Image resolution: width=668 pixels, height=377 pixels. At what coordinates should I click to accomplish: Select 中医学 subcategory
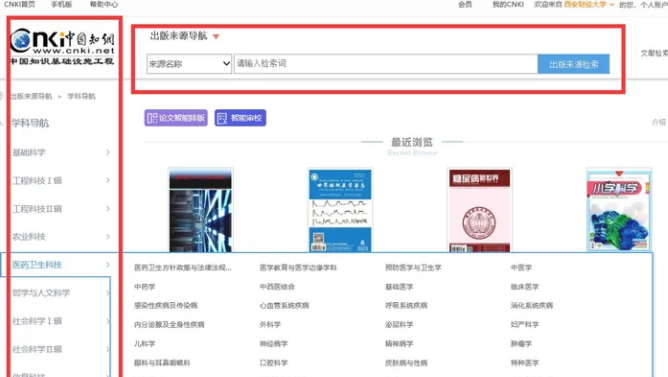(521, 268)
